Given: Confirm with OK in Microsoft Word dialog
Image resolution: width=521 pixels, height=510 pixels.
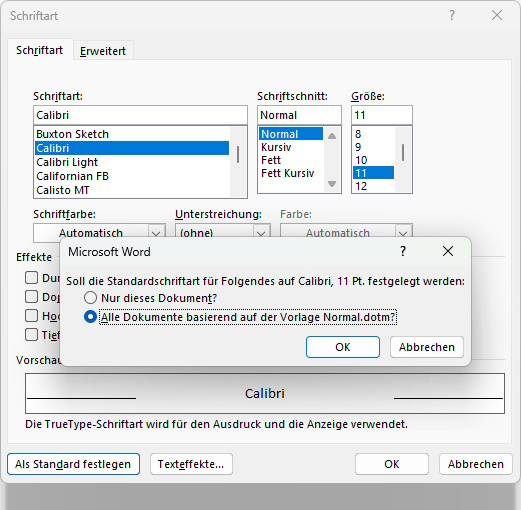Looking at the screenshot, I should 343,347.
